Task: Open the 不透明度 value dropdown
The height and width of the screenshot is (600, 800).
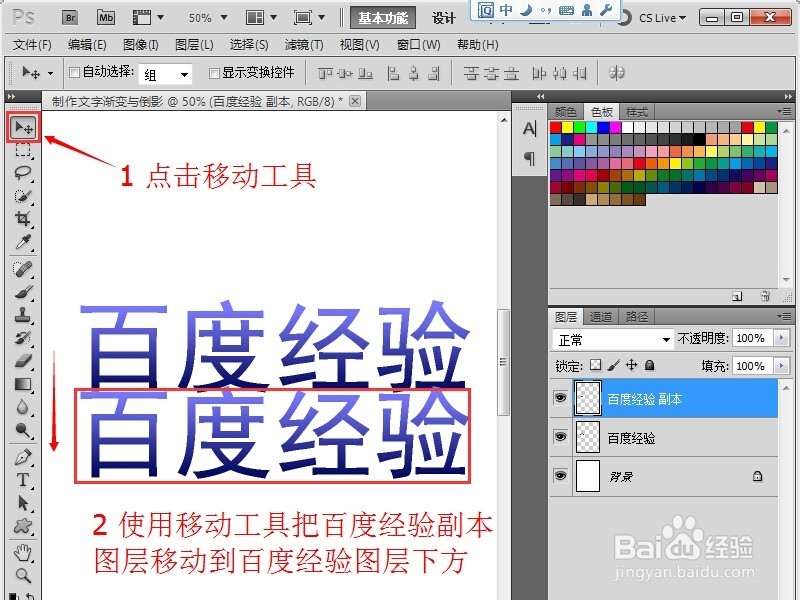Action: click(x=779, y=338)
